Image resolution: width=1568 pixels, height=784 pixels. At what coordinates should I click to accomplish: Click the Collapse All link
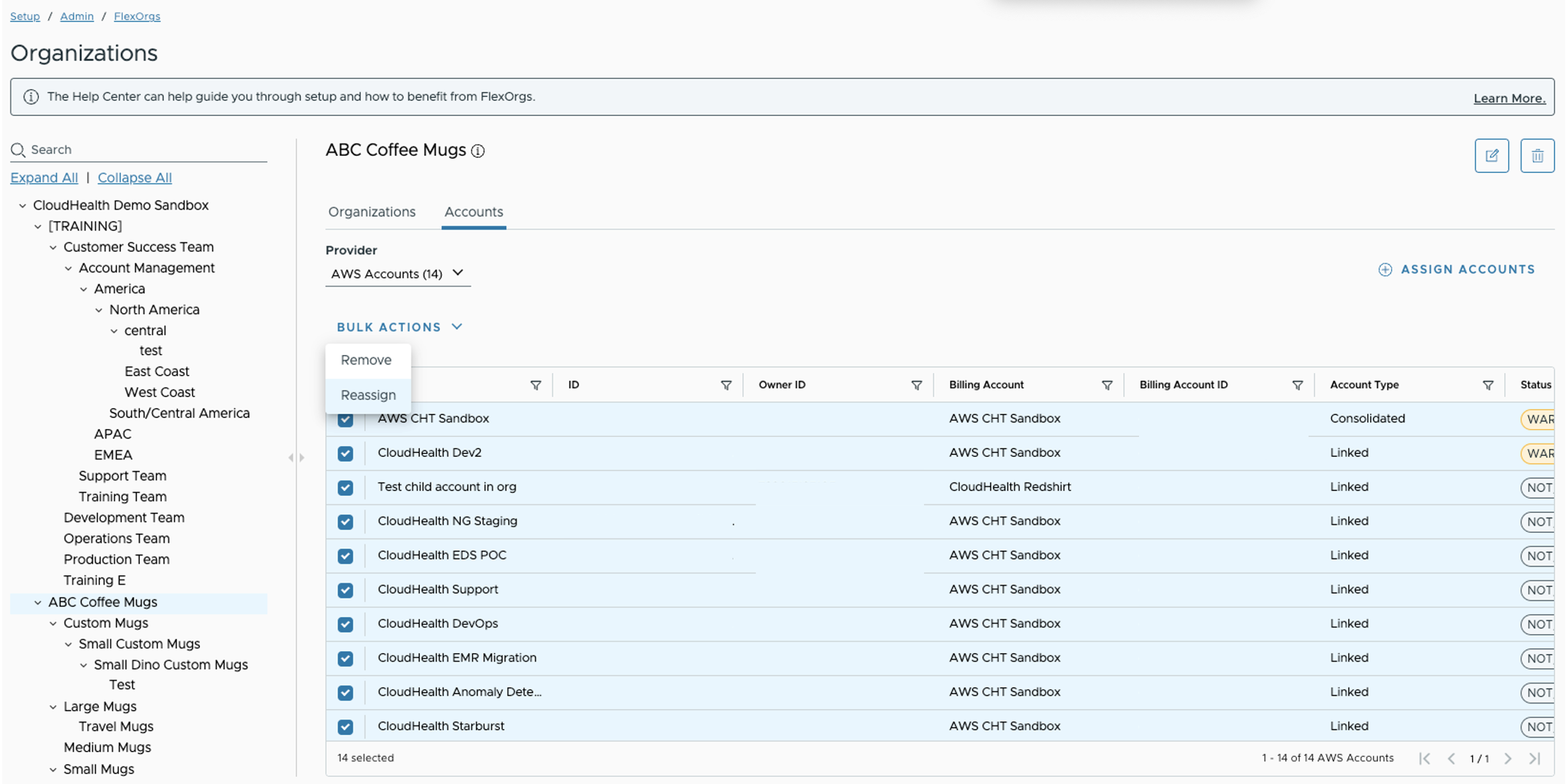point(134,178)
